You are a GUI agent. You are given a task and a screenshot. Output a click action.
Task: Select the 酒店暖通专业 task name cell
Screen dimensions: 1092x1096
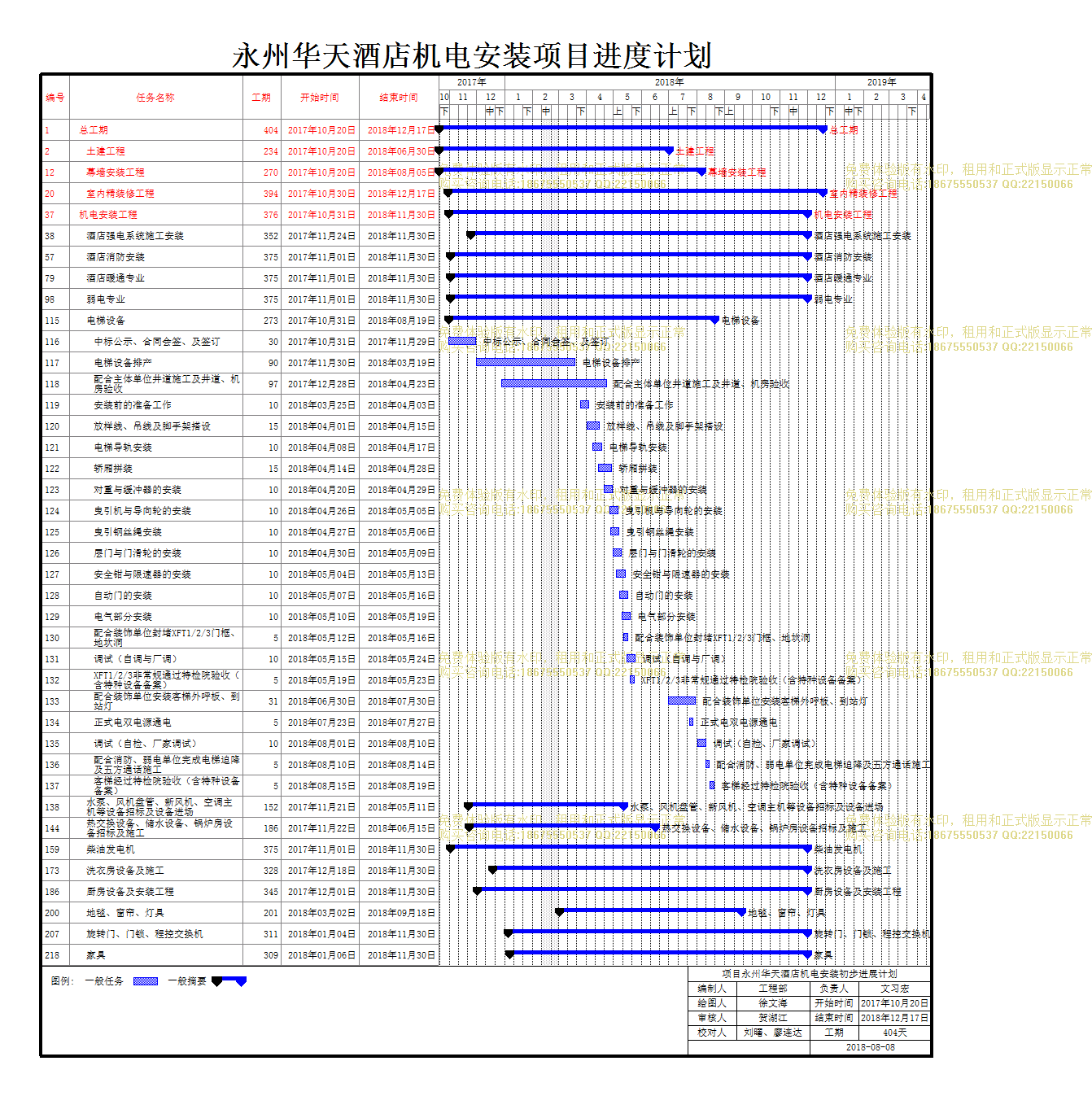tap(155, 278)
